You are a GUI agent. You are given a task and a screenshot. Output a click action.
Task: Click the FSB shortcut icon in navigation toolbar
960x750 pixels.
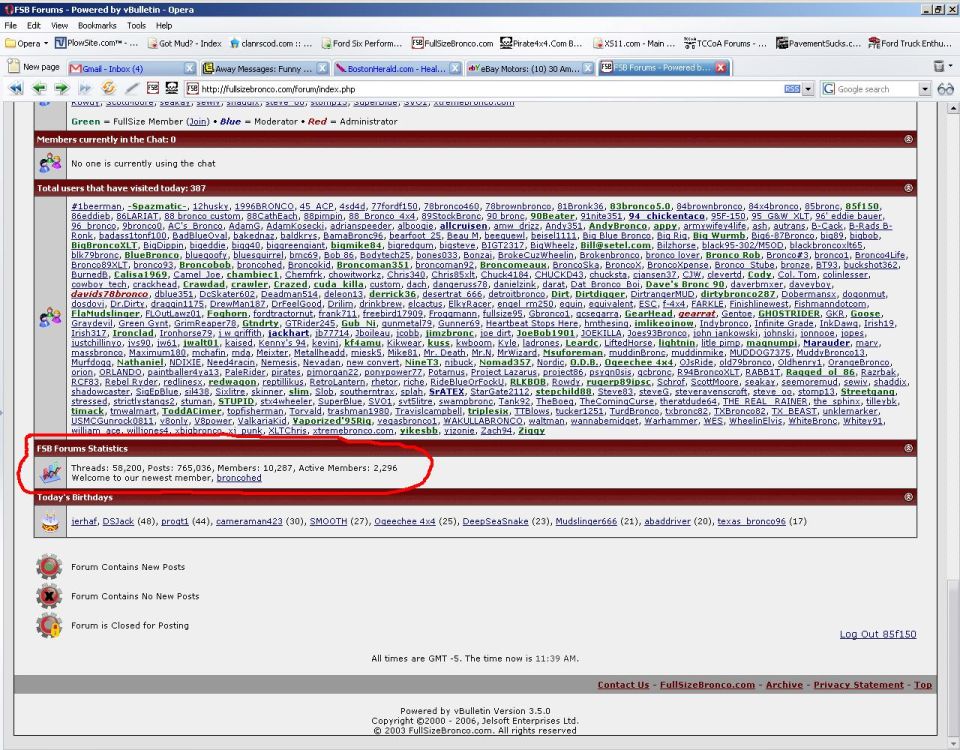pyautogui.click(x=152, y=88)
